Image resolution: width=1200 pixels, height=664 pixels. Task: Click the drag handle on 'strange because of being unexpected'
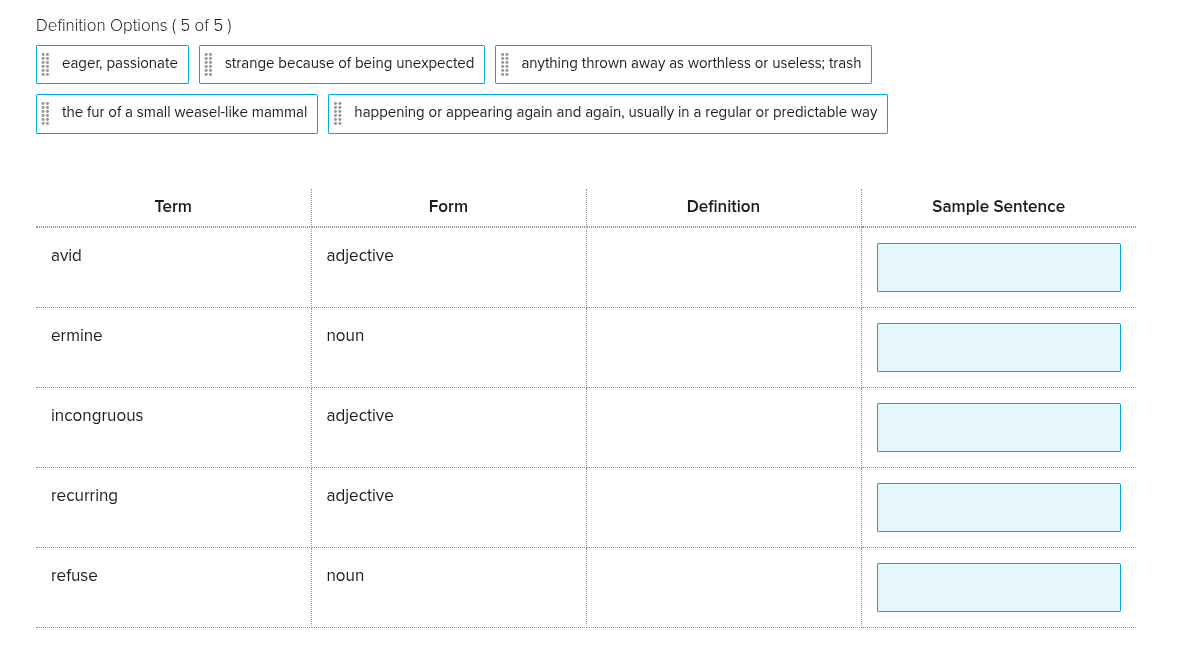click(209, 63)
